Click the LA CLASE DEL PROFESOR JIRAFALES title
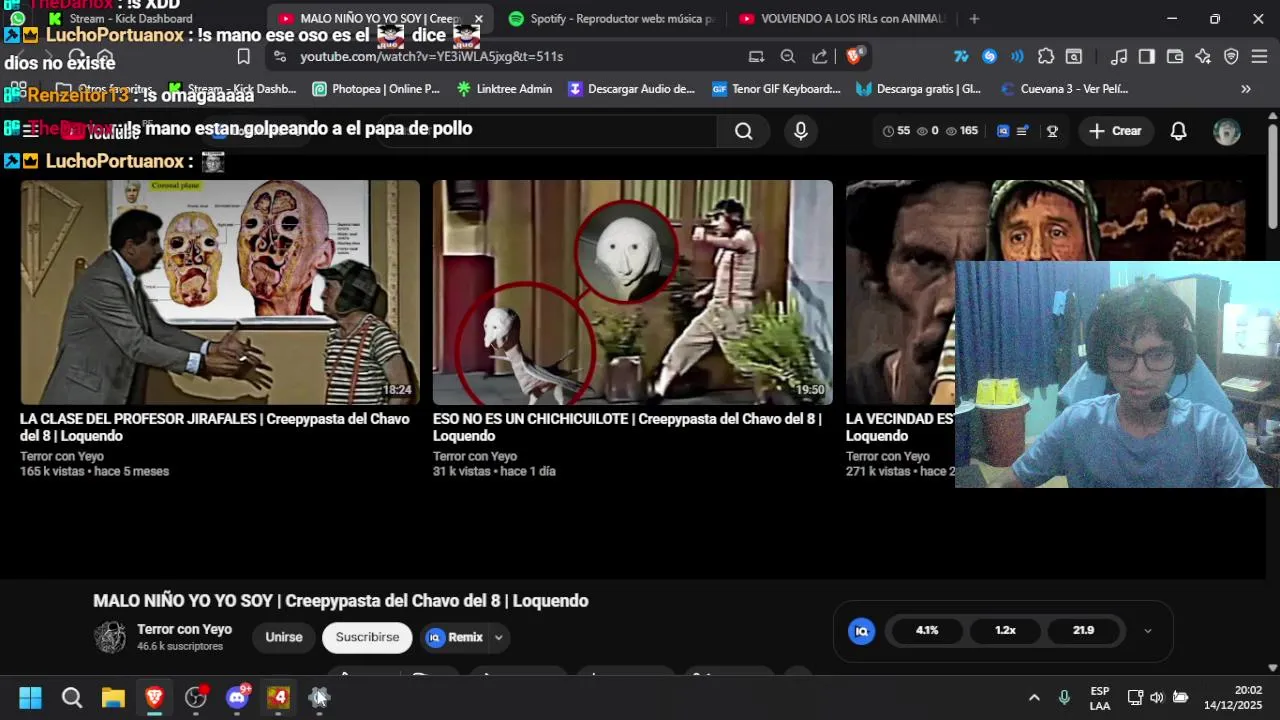This screenshot has width=1280, height=720. point(215,427)
